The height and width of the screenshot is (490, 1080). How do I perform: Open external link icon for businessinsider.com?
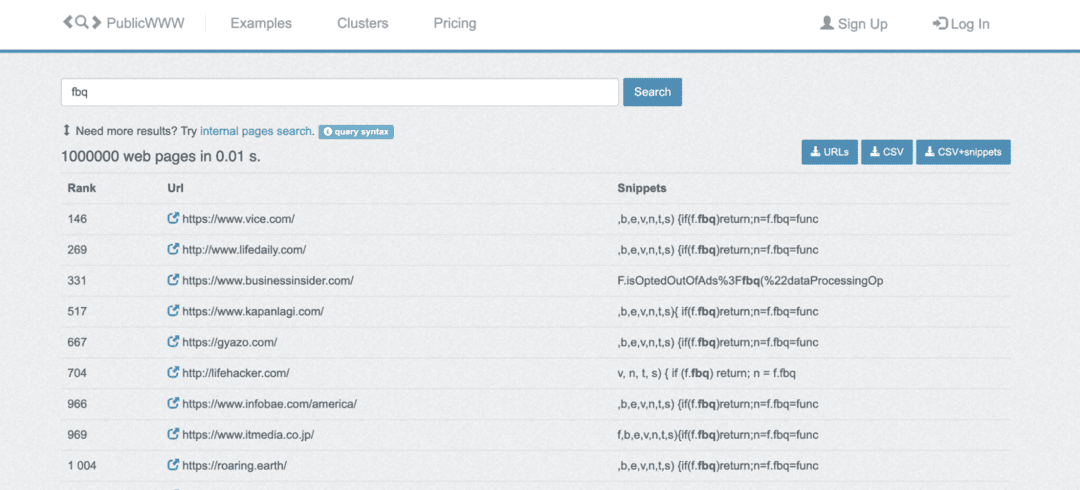coord(173,281)
